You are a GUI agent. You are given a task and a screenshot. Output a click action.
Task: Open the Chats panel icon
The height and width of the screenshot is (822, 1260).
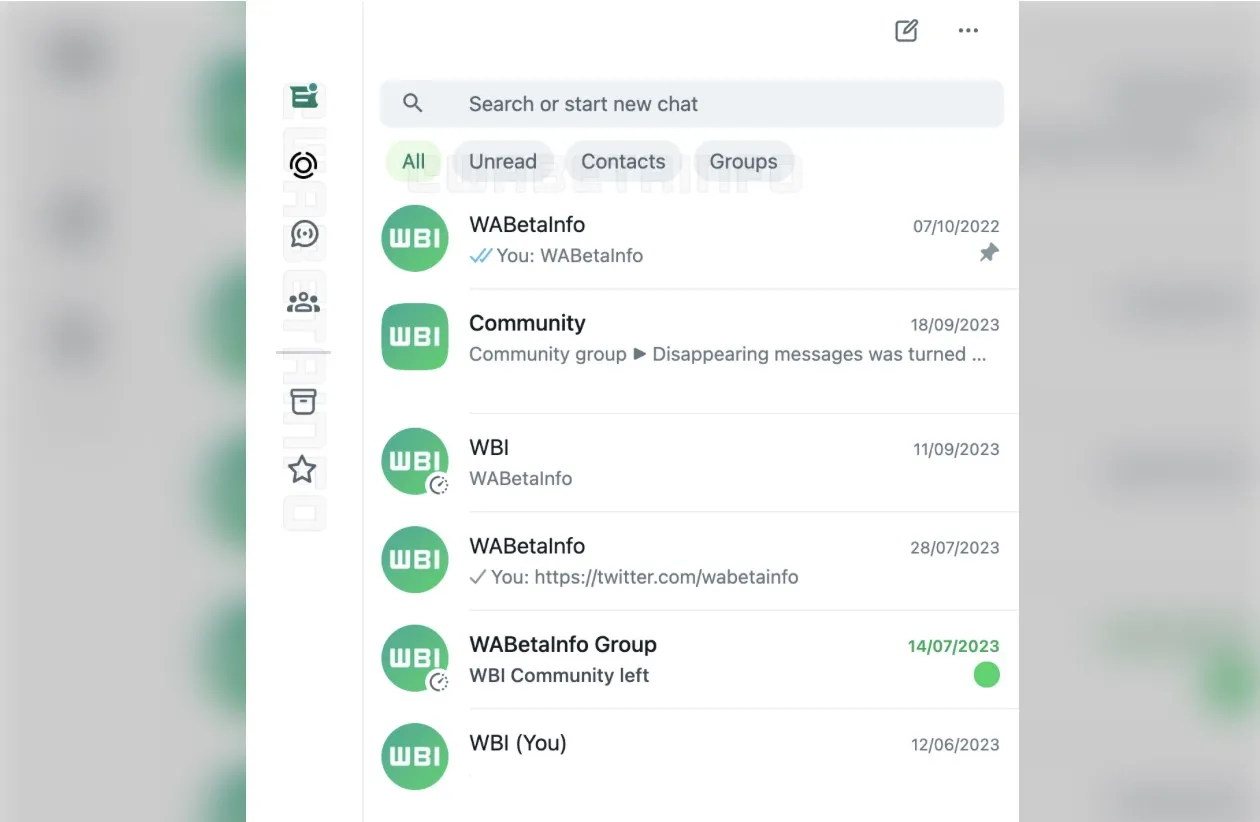point(303,97)
